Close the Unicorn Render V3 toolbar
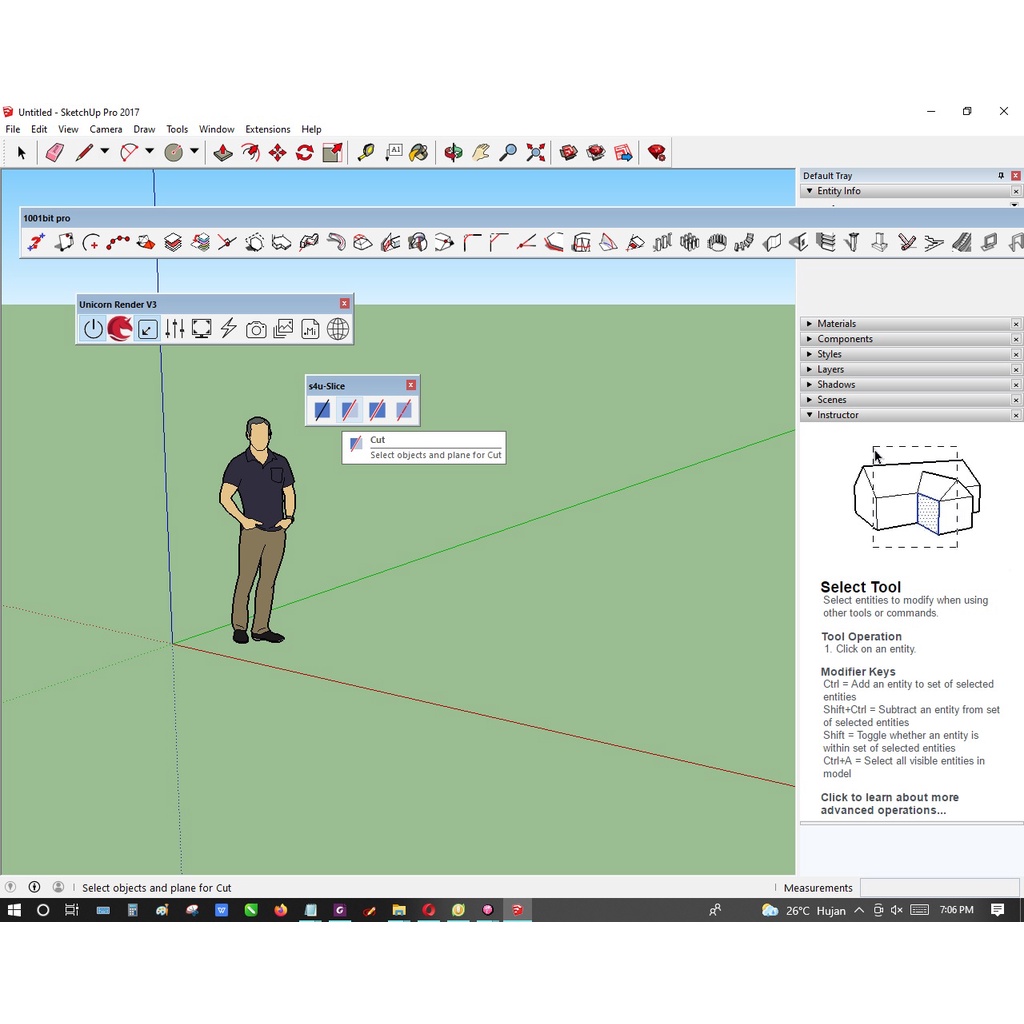Screen dimensions: 1024x1024 pos(344,304)
